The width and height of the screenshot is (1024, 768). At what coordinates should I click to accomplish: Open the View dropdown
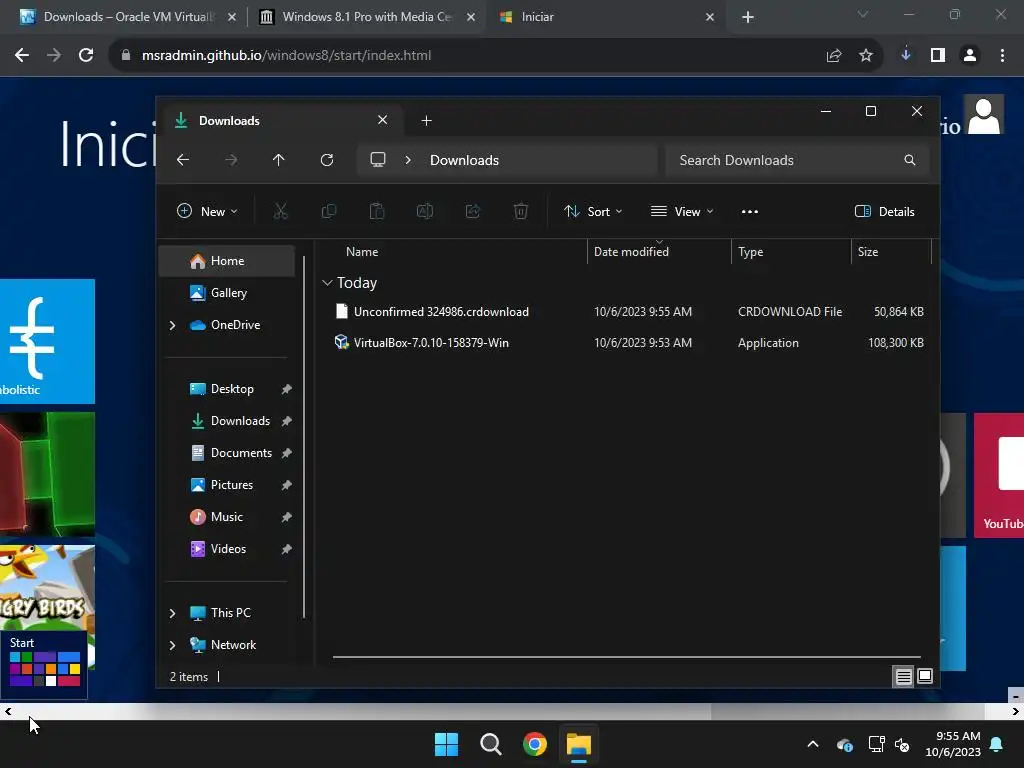[x=682, y=211]
